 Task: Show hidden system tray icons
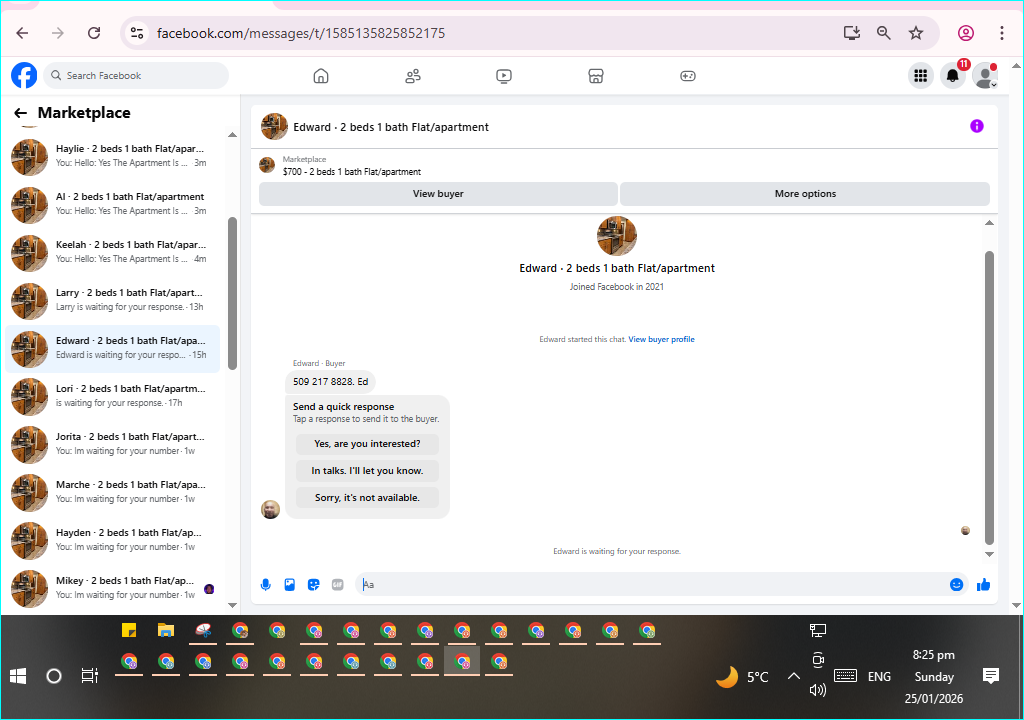pos(793,676)
